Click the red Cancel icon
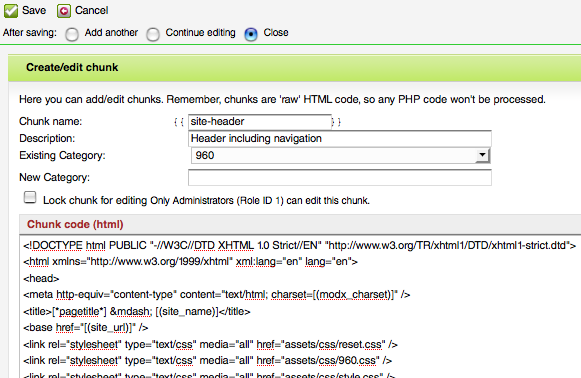This screenshot has width=581, height=378. click(x=64, y=11)
